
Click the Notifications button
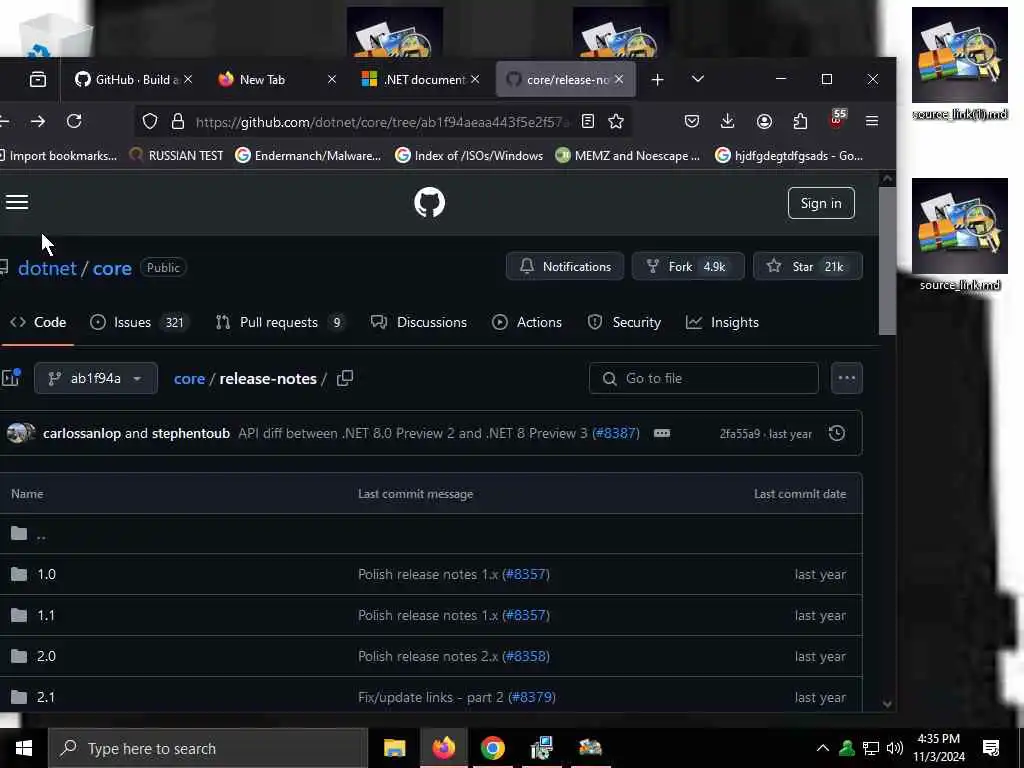[x=565, y=266]
